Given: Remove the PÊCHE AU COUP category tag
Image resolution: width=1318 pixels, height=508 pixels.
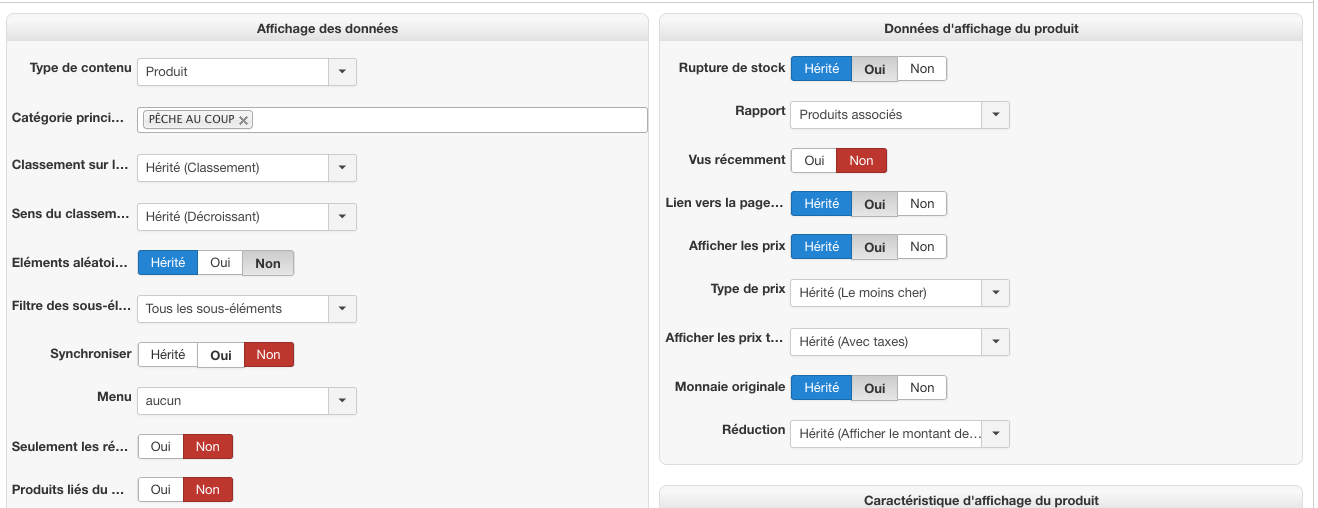Looking at the screenshot, I should click(x=243, y=120).
